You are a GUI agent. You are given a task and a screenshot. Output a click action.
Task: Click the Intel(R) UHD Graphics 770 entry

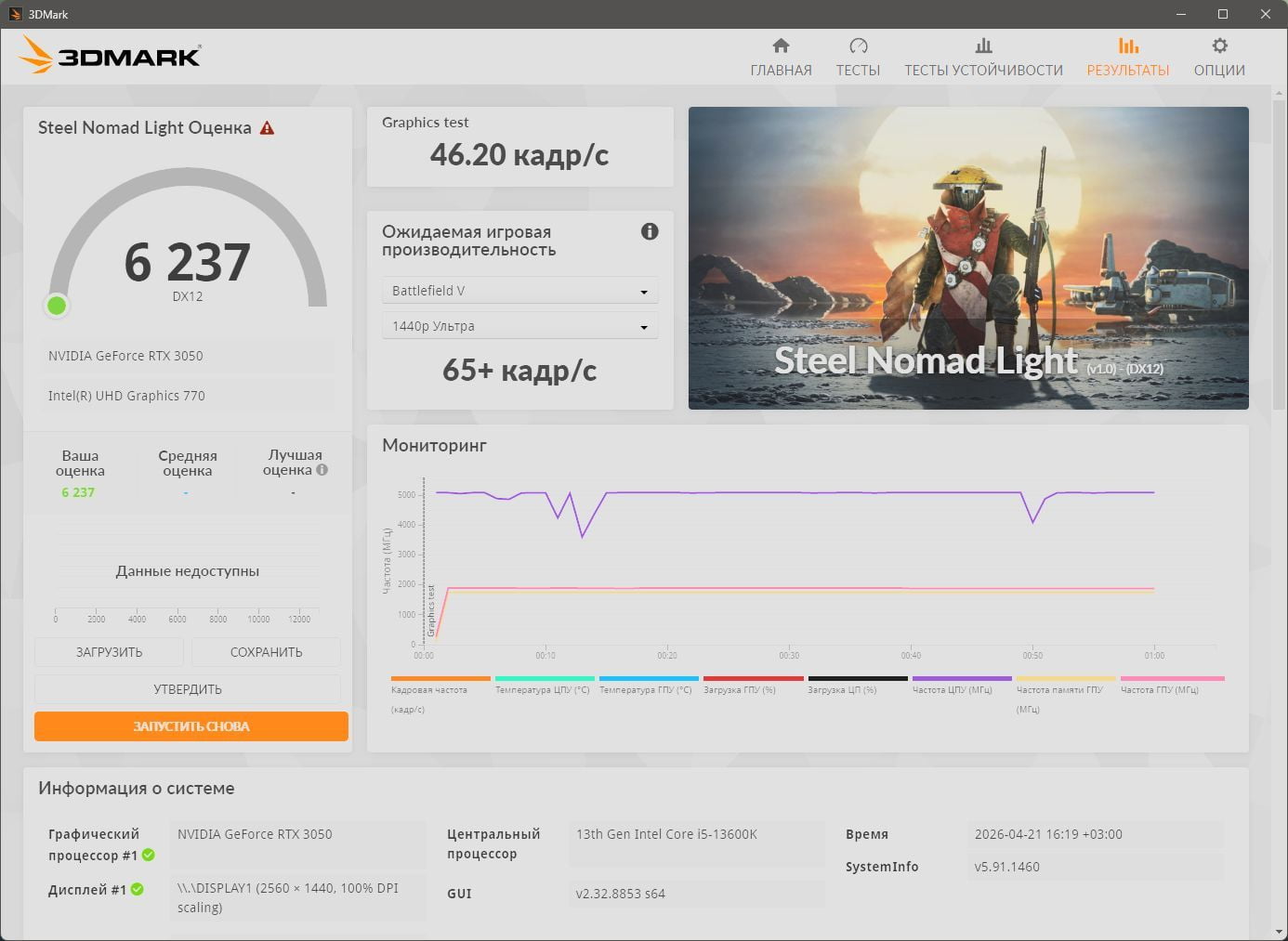[x=188, y=396]
